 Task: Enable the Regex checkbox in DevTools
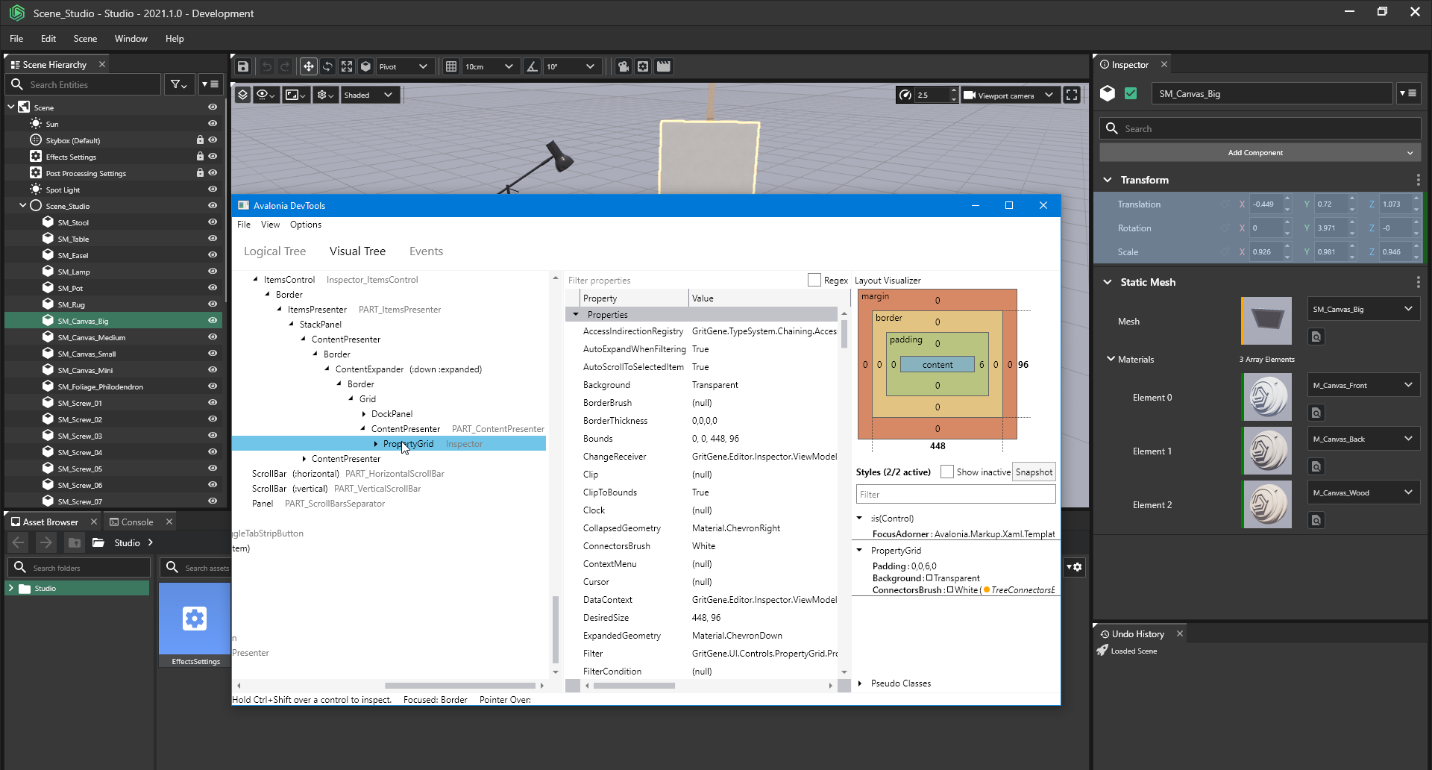tap(814, 280)
